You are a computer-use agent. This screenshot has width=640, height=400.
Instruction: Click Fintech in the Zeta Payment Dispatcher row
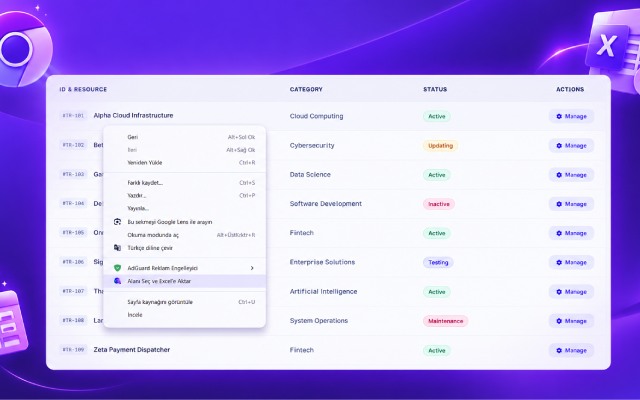tap(302, 350)
